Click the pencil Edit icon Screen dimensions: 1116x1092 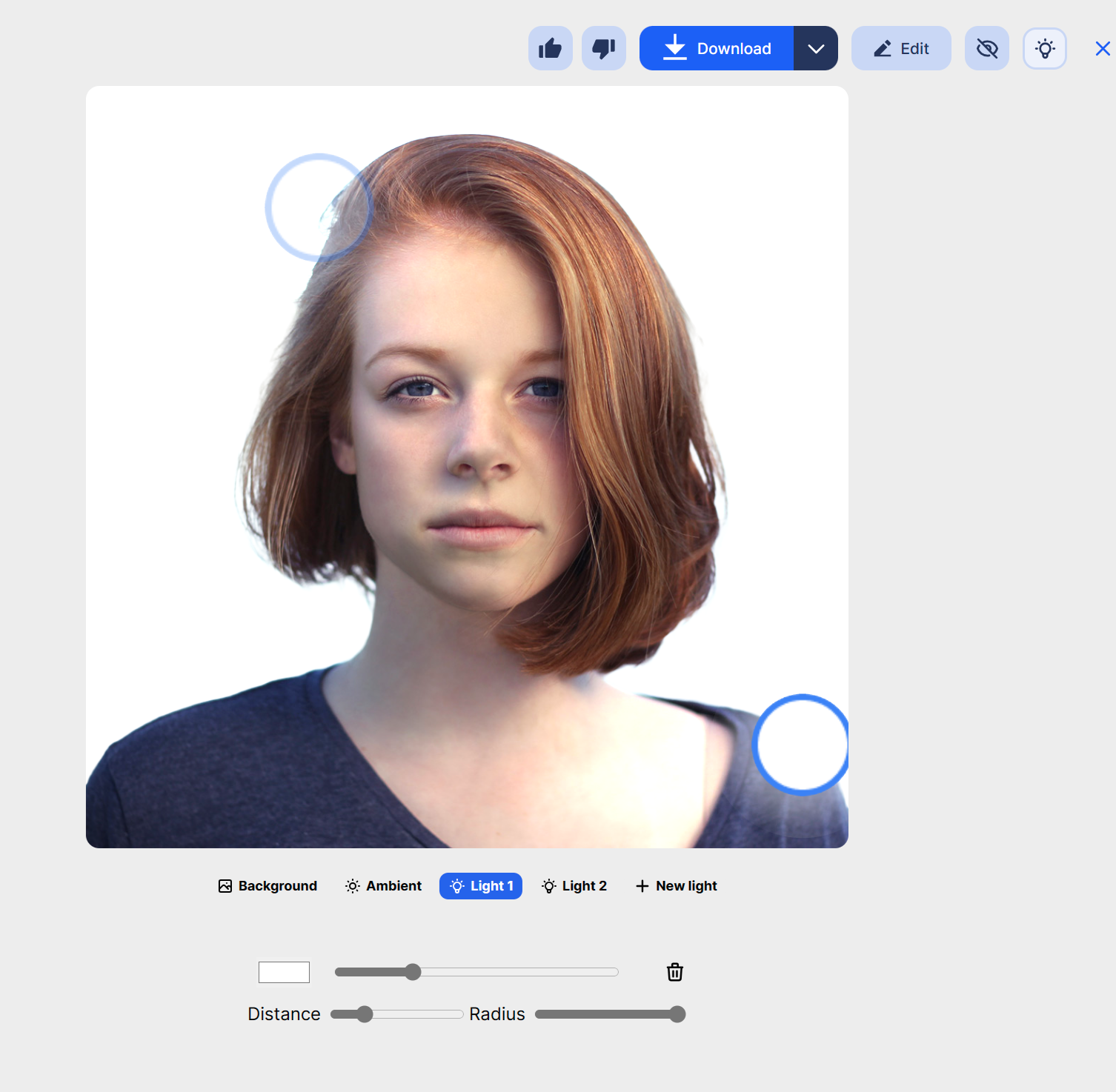click(x=881, y=47)
